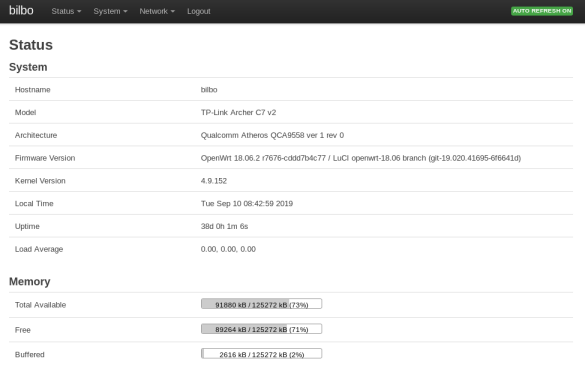Click the Free memory progress bar

click(x=261, y=329)
